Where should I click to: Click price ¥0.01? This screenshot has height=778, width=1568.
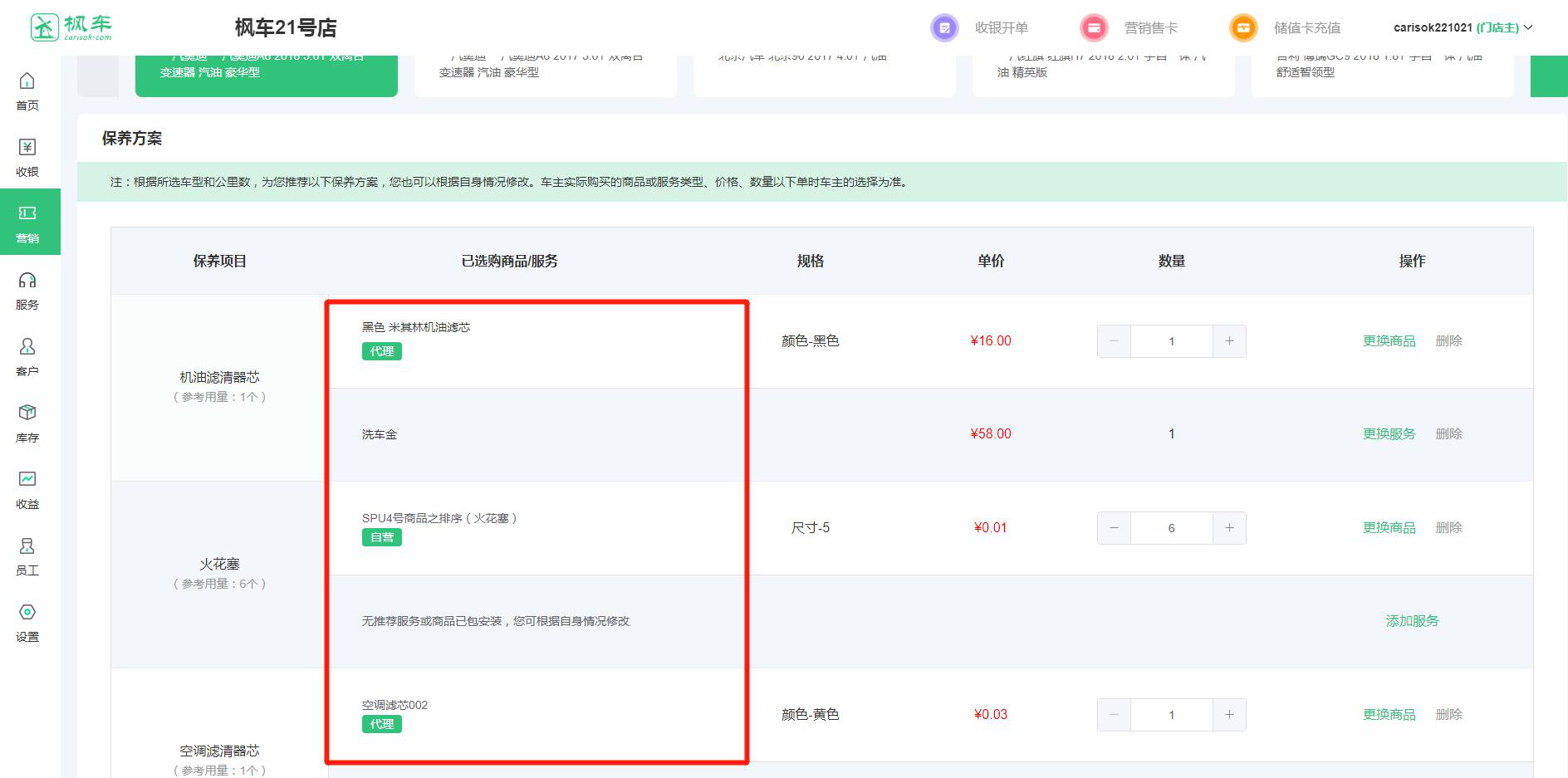click(x=991, y=527)
